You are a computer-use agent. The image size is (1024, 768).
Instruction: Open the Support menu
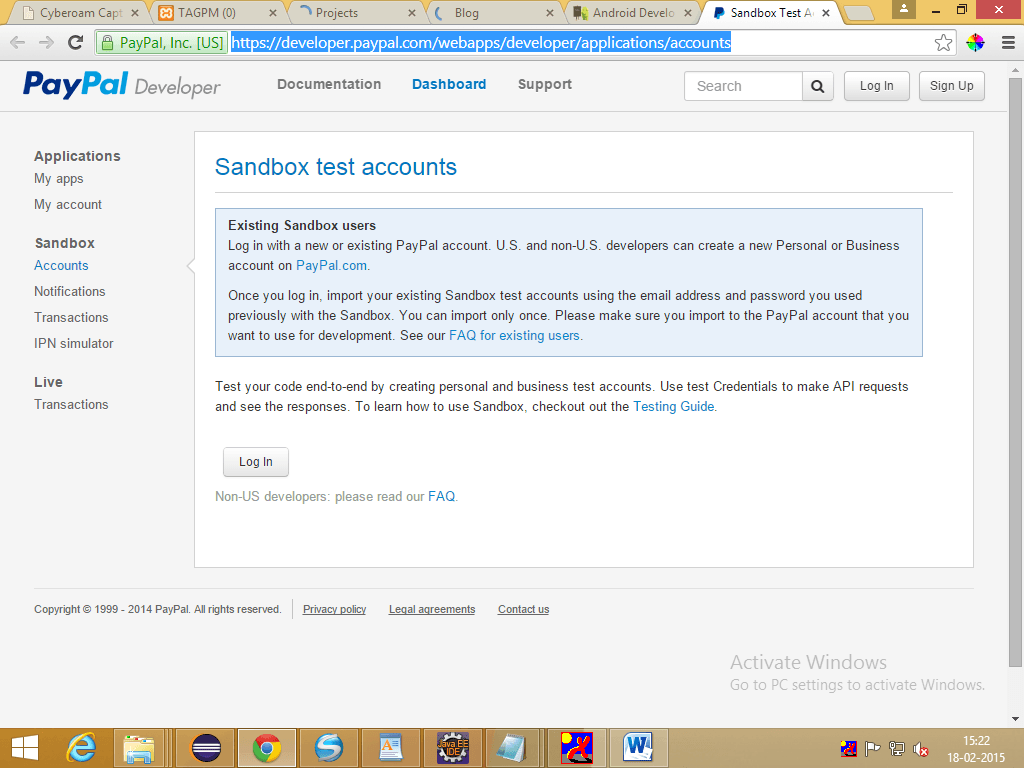pos(545,84)
